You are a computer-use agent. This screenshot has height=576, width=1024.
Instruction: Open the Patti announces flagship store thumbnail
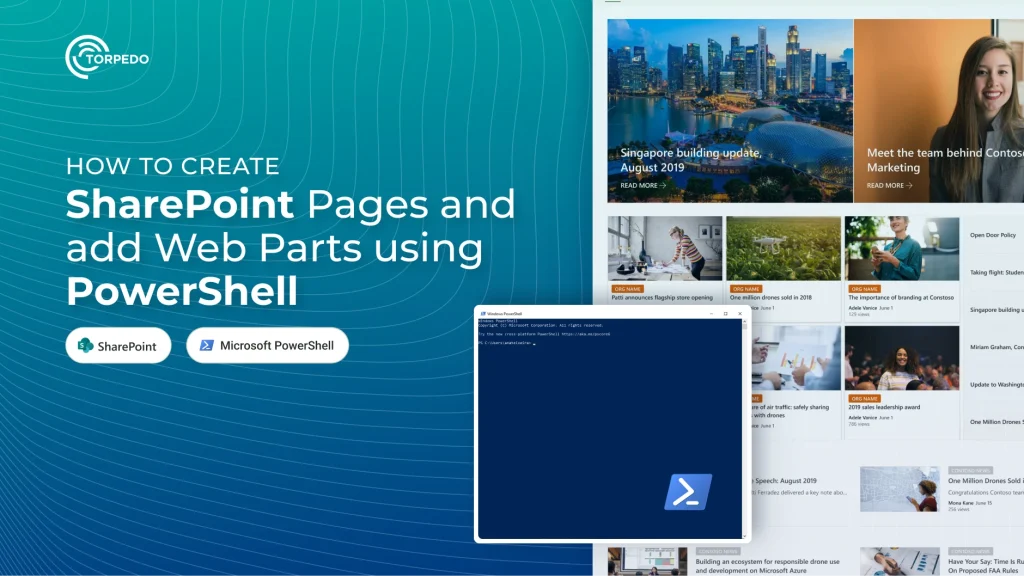click(665, 249)
